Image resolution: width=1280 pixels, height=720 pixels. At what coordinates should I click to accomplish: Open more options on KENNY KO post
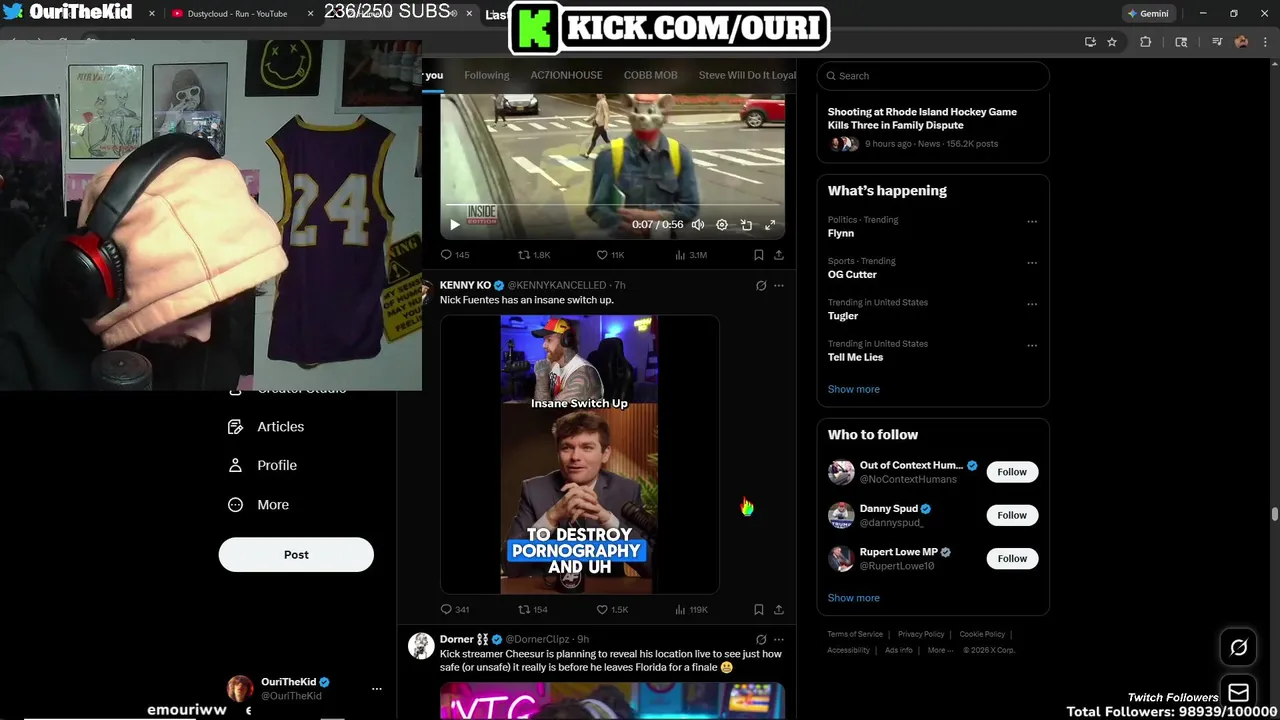pyautogui.click(x=779, y=285)
